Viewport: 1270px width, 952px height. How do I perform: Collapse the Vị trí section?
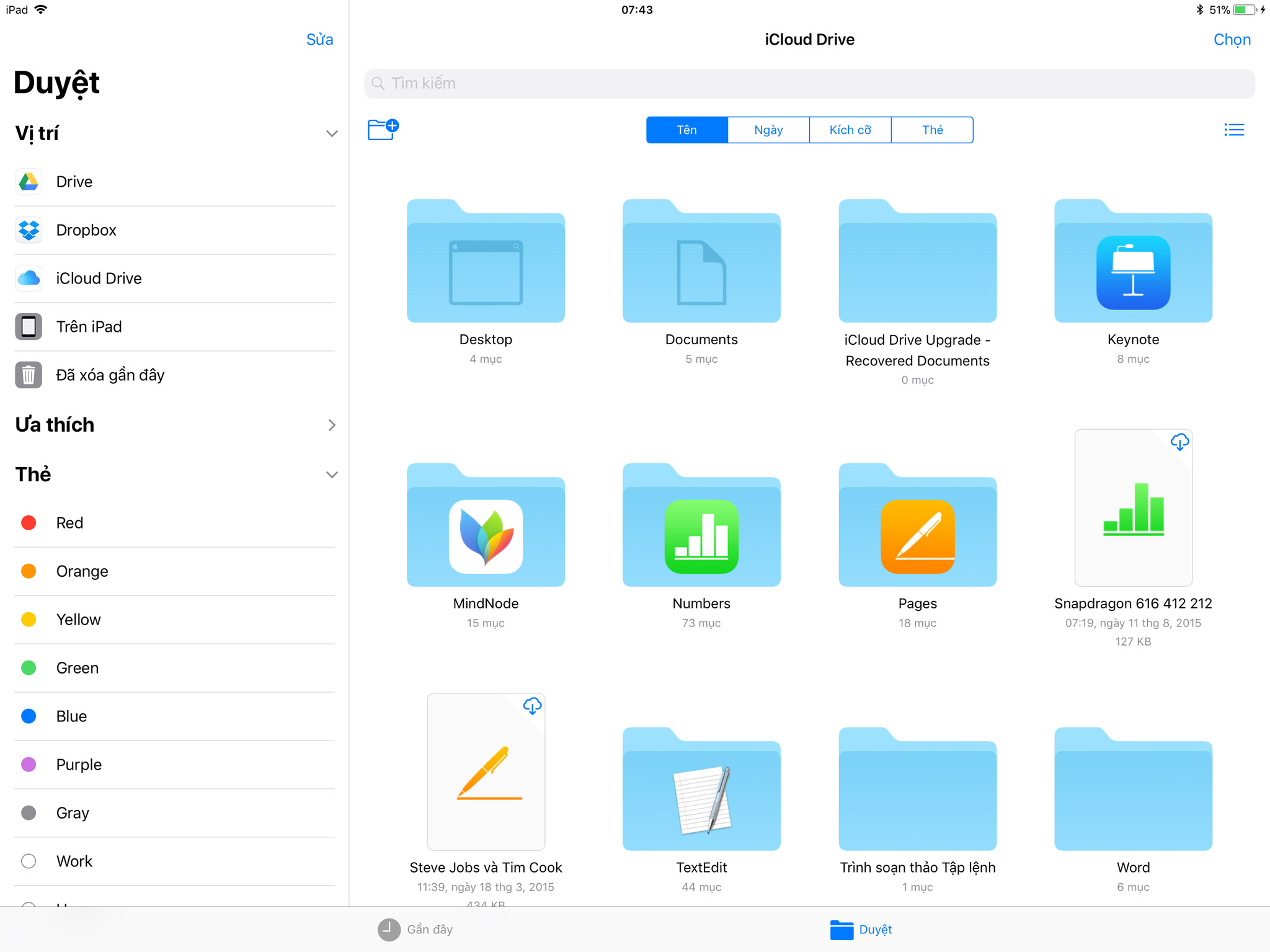click(x=332, y=133)
